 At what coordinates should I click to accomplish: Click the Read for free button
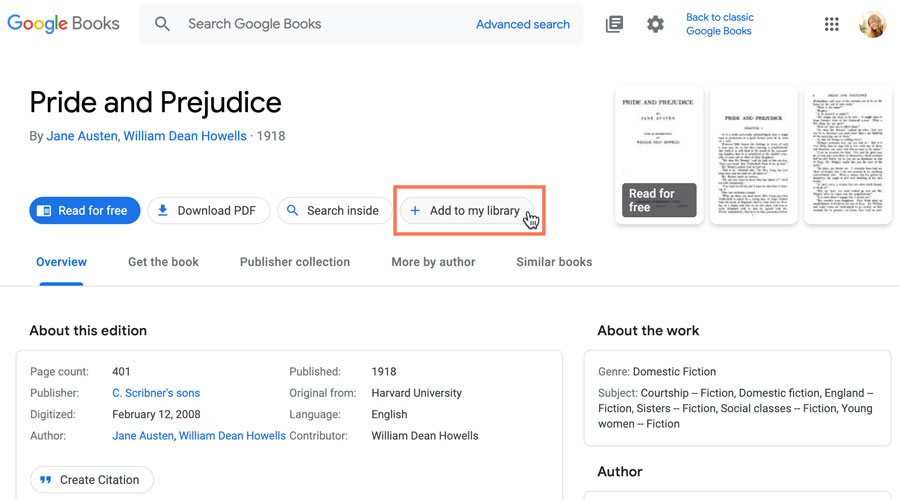(x=84, y=211)
